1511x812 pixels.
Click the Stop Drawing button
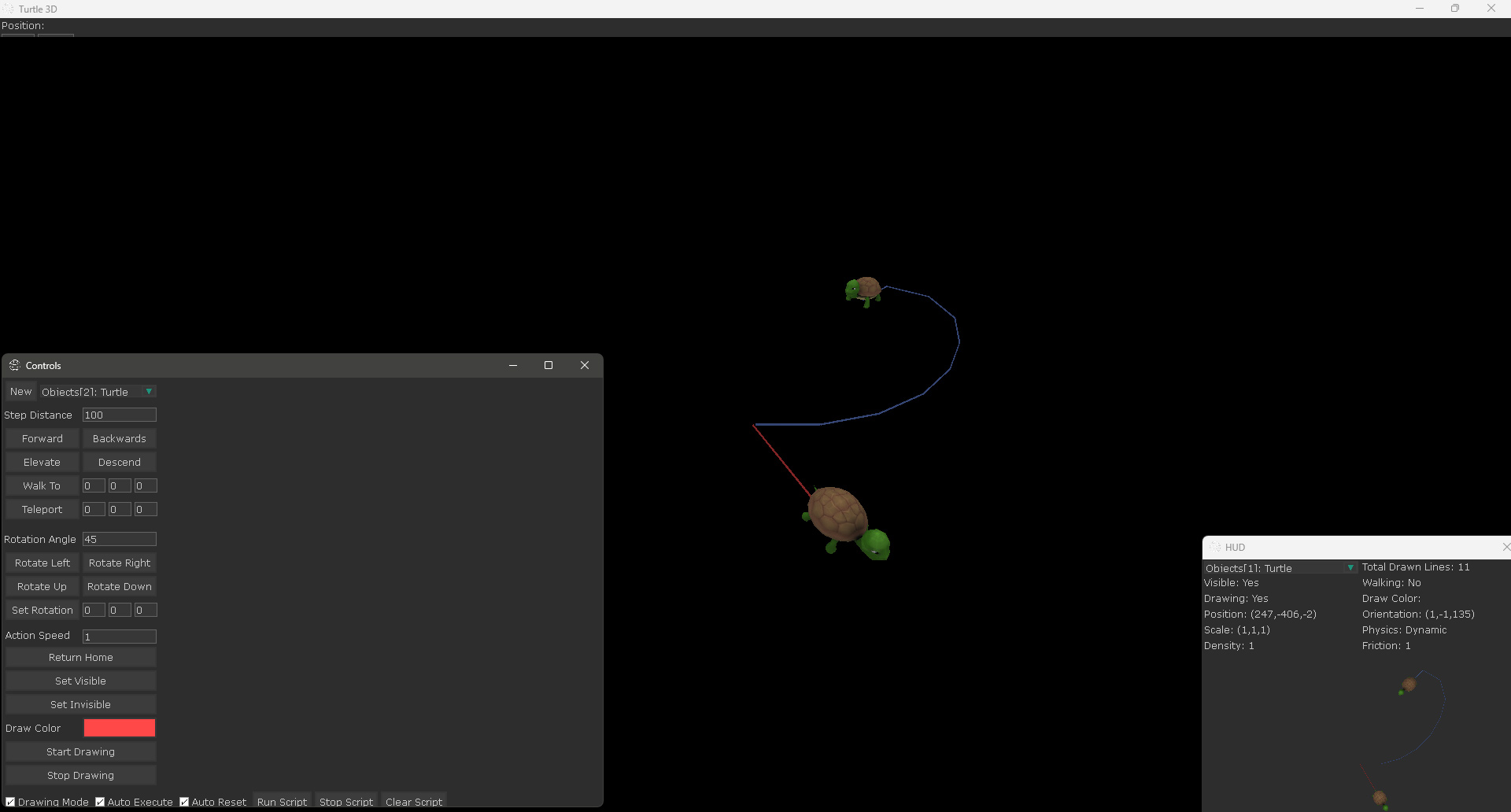pos(81,776)
